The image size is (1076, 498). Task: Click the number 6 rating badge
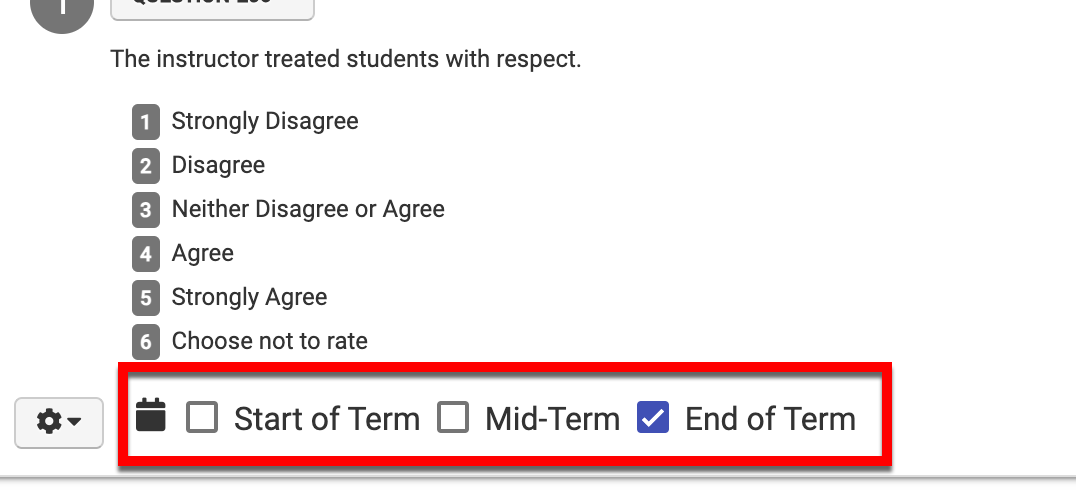146,342
